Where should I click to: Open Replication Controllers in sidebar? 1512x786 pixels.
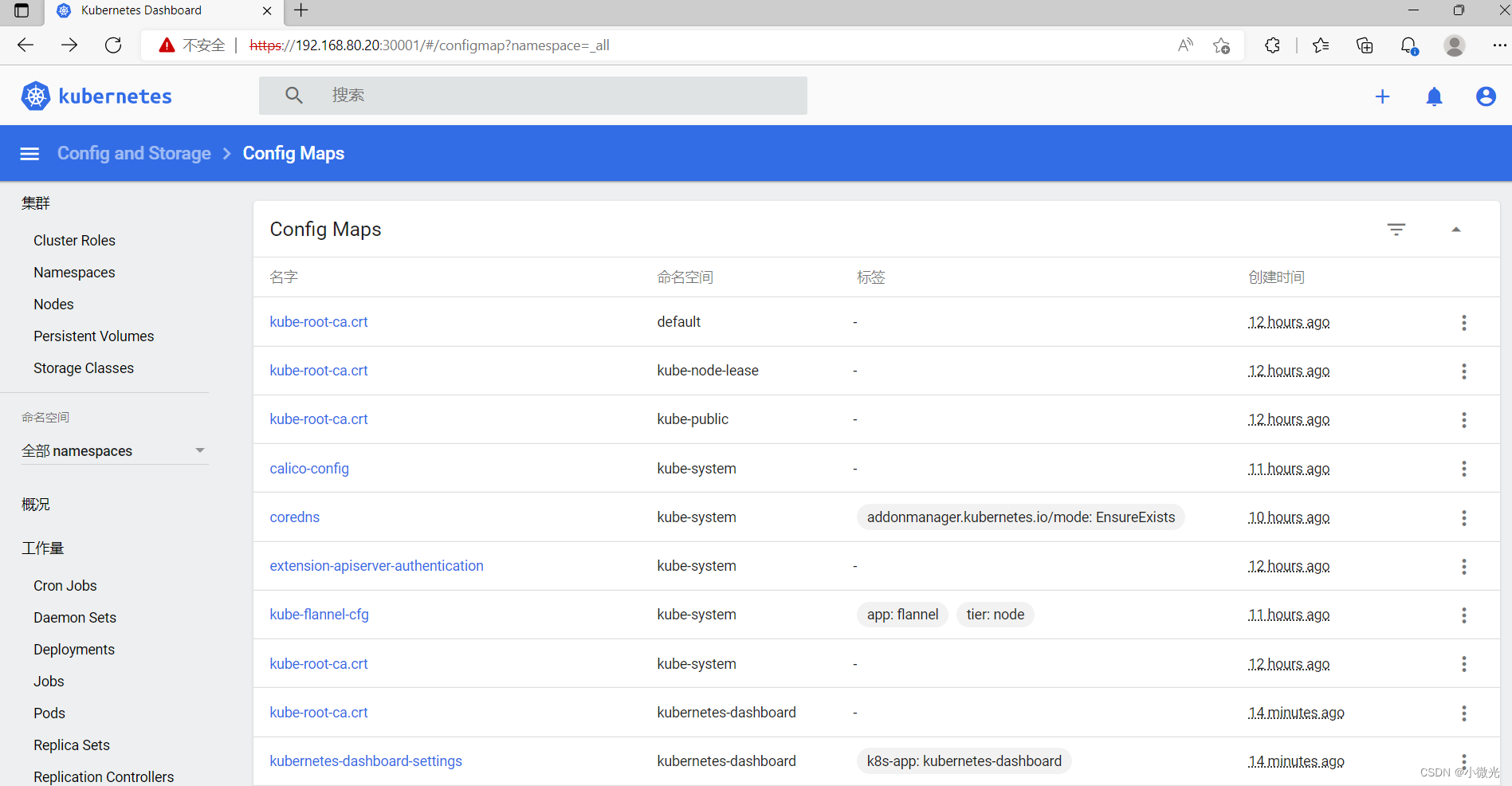[x=104, y=777]
